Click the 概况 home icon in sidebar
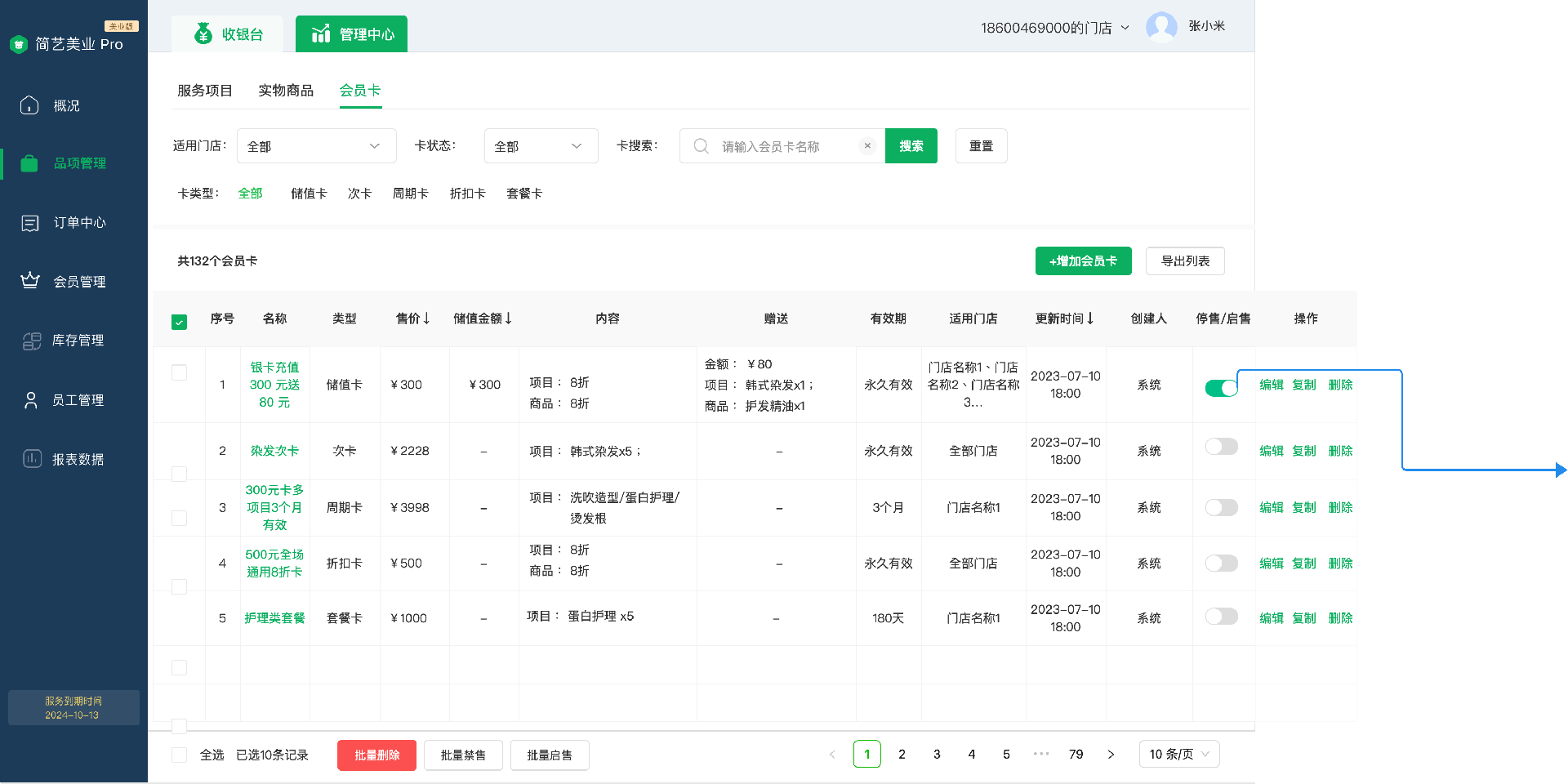1568x784 pixels. coord(29,105)
